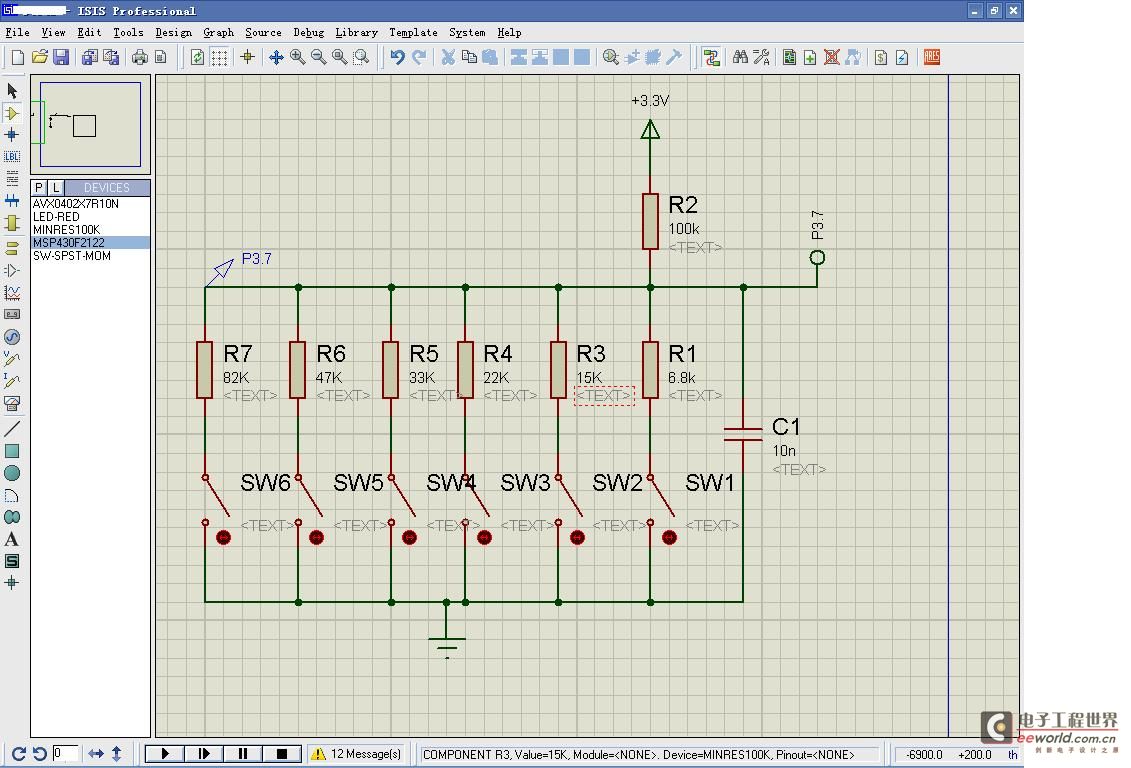Select the Text script tool

click(x=12, y=178)
